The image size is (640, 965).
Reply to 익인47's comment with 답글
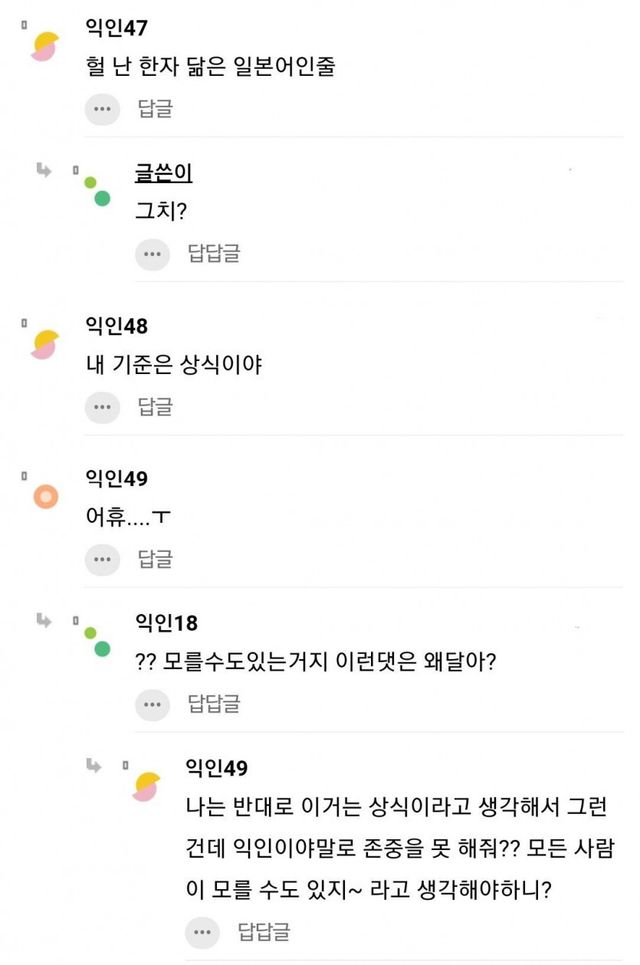click(x=155, y=108)
